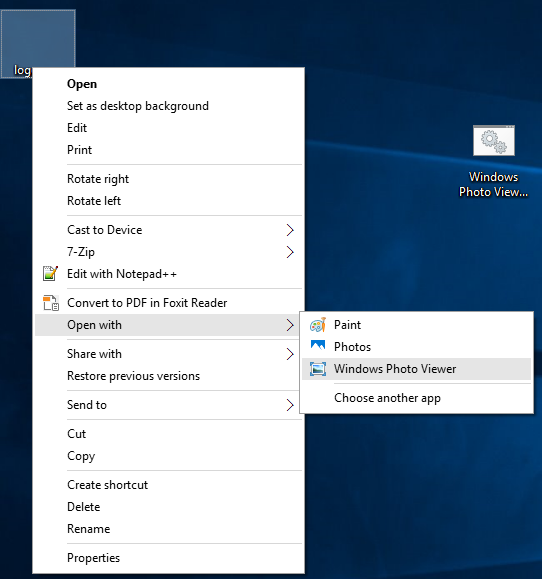The image size is (542, 579).
Task: Click the Notepad++ icon in context menu
Action: 51,274
